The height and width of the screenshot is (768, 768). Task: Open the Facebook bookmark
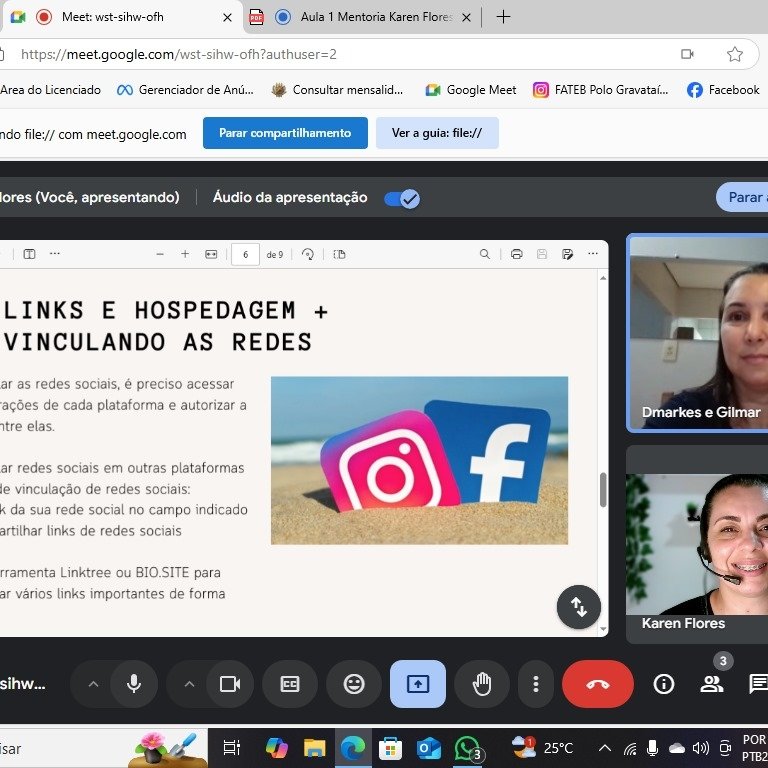723,90
